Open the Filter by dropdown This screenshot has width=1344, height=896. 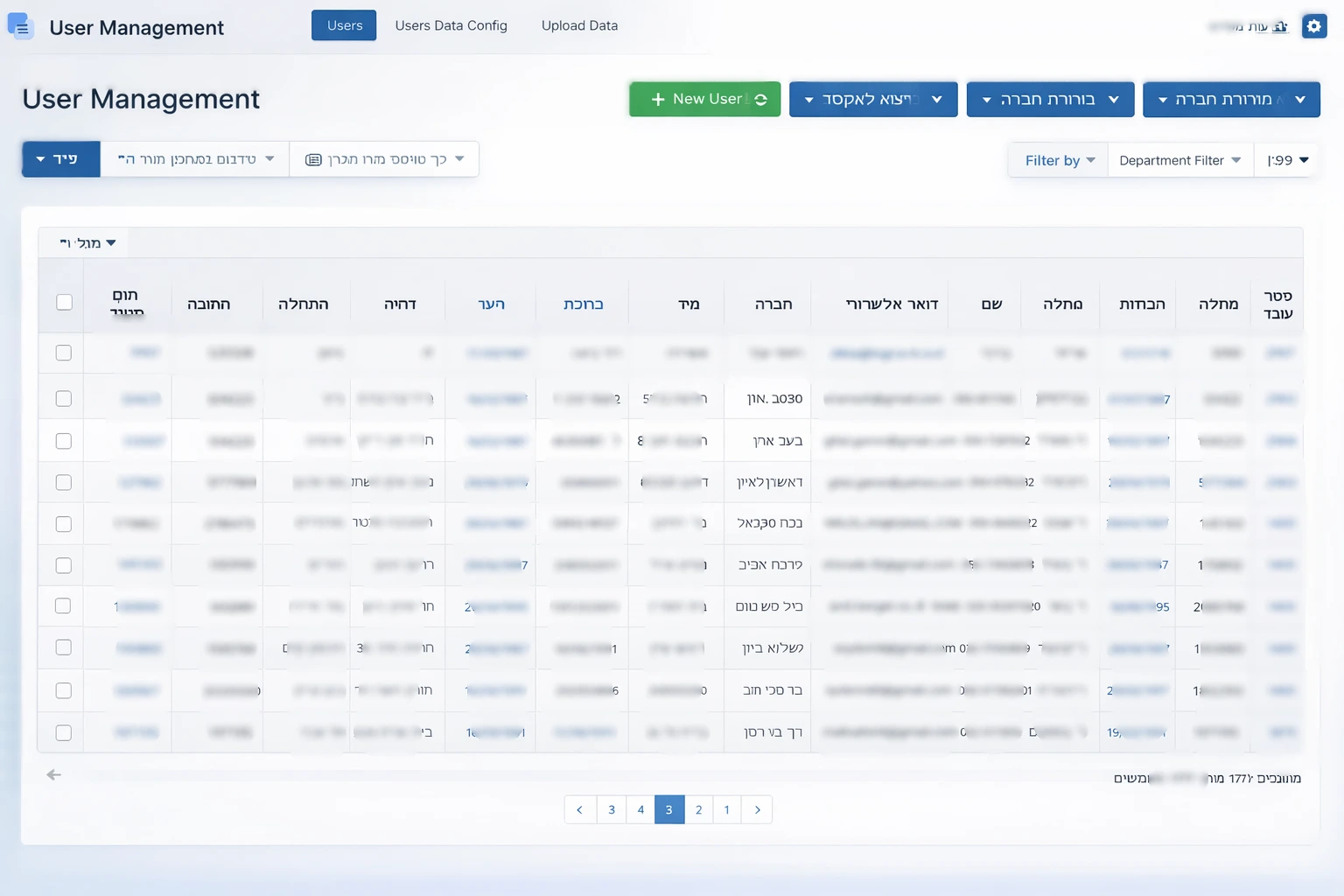[x=1059, y=160]
